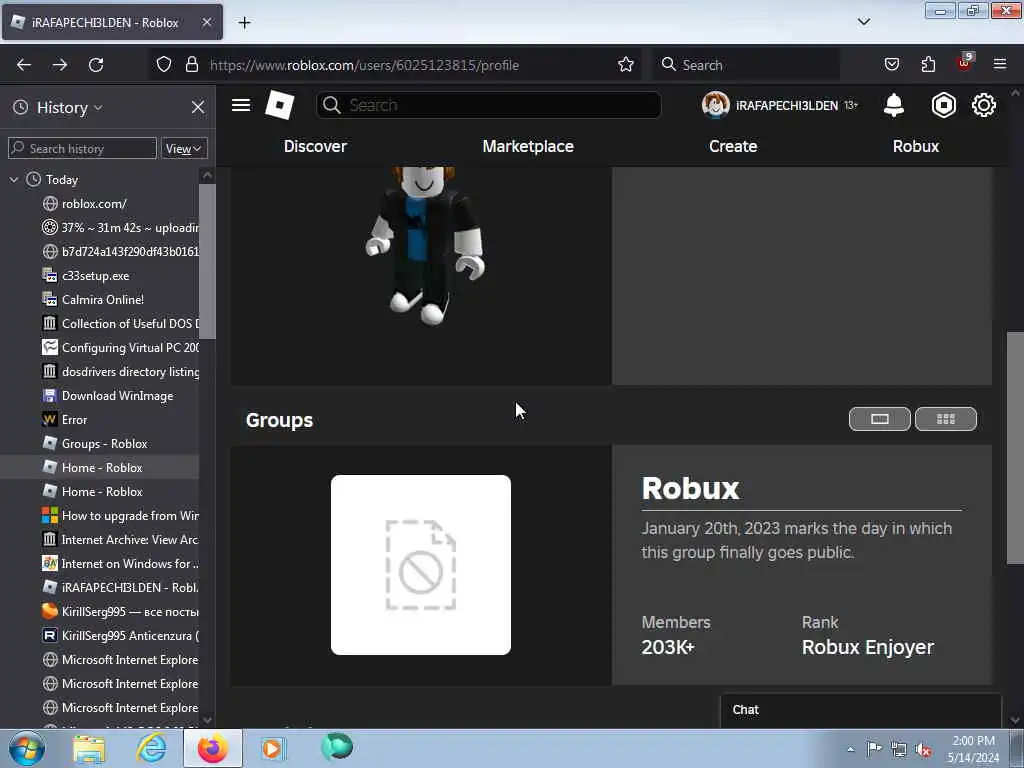The width and height of the screenshot is (1024, 768).
Task: Open the Calmira Online! history entry
Action: coord(103,300)
